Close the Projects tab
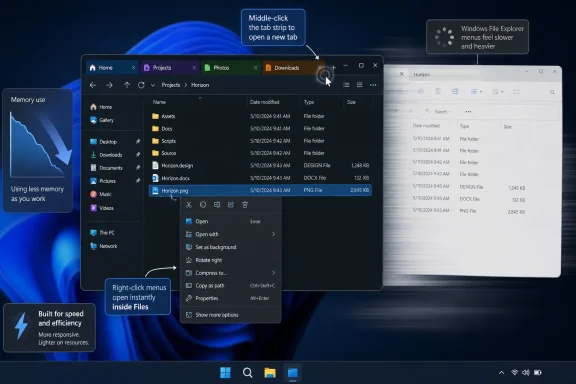 (194, 68)
